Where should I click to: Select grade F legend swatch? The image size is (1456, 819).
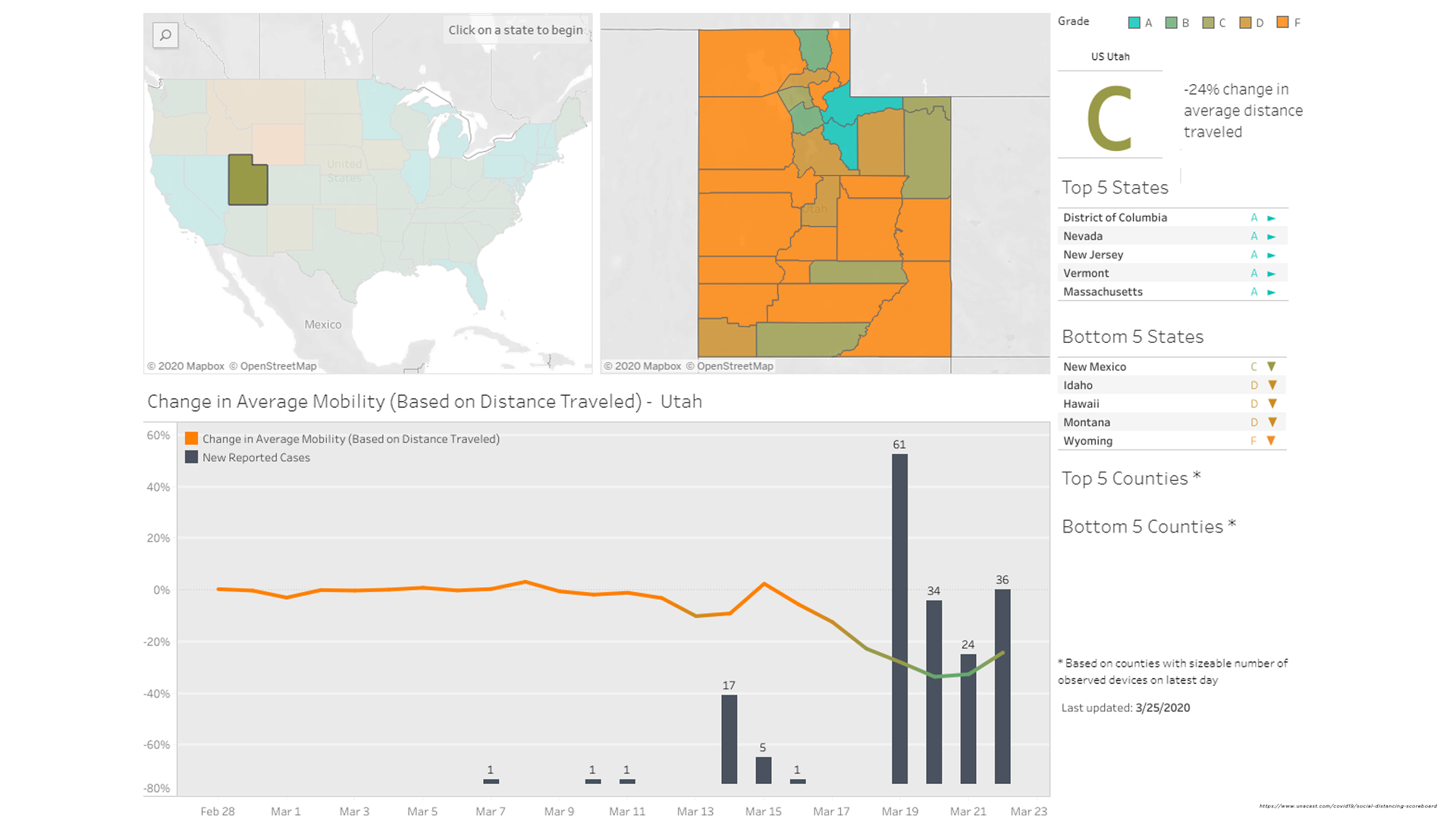pyautogui.click(x=1282, y=23)
